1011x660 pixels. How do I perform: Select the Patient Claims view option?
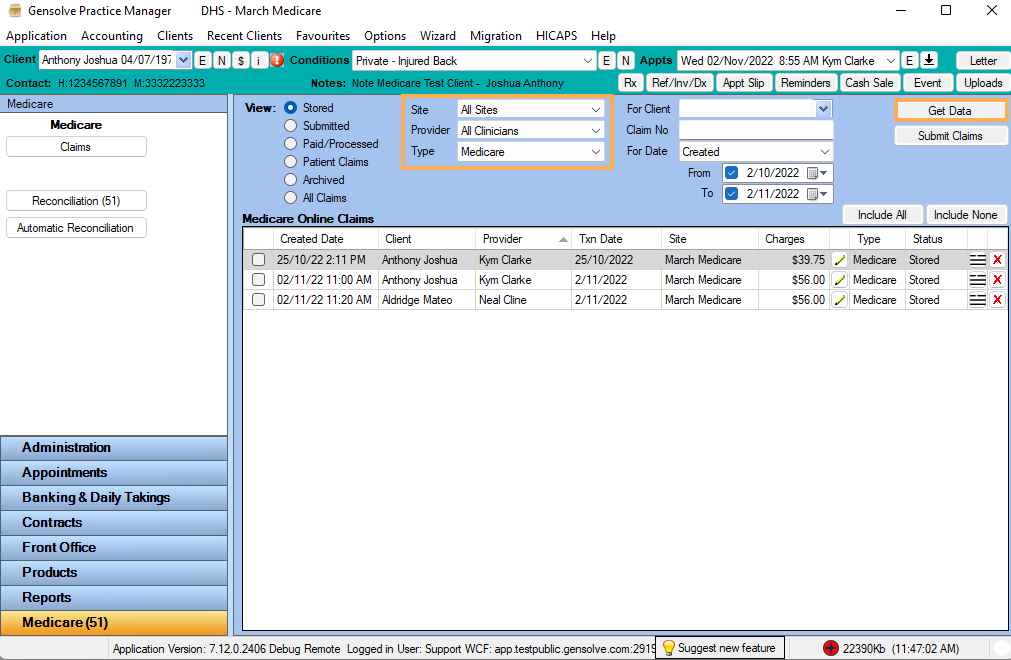291,162
